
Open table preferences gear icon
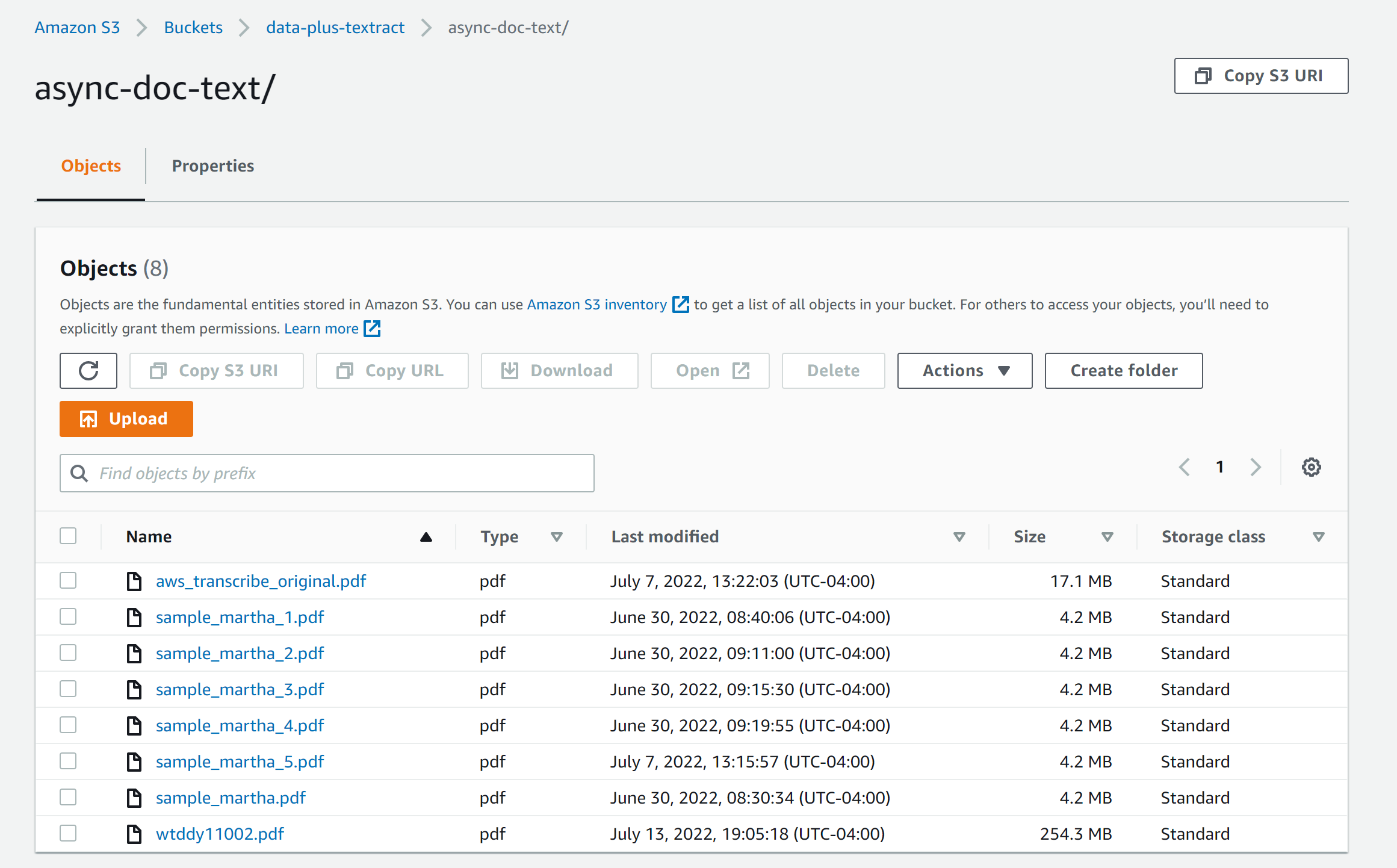tap(1312, 467)
